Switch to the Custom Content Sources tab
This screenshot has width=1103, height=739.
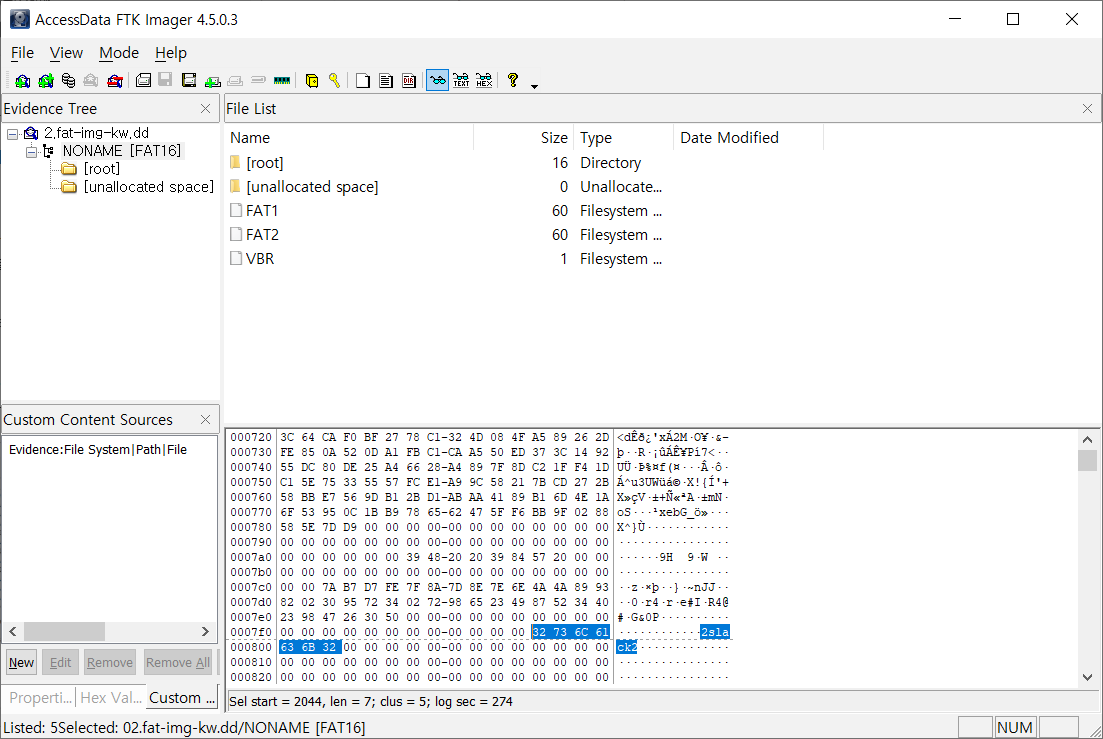(182, 698)
